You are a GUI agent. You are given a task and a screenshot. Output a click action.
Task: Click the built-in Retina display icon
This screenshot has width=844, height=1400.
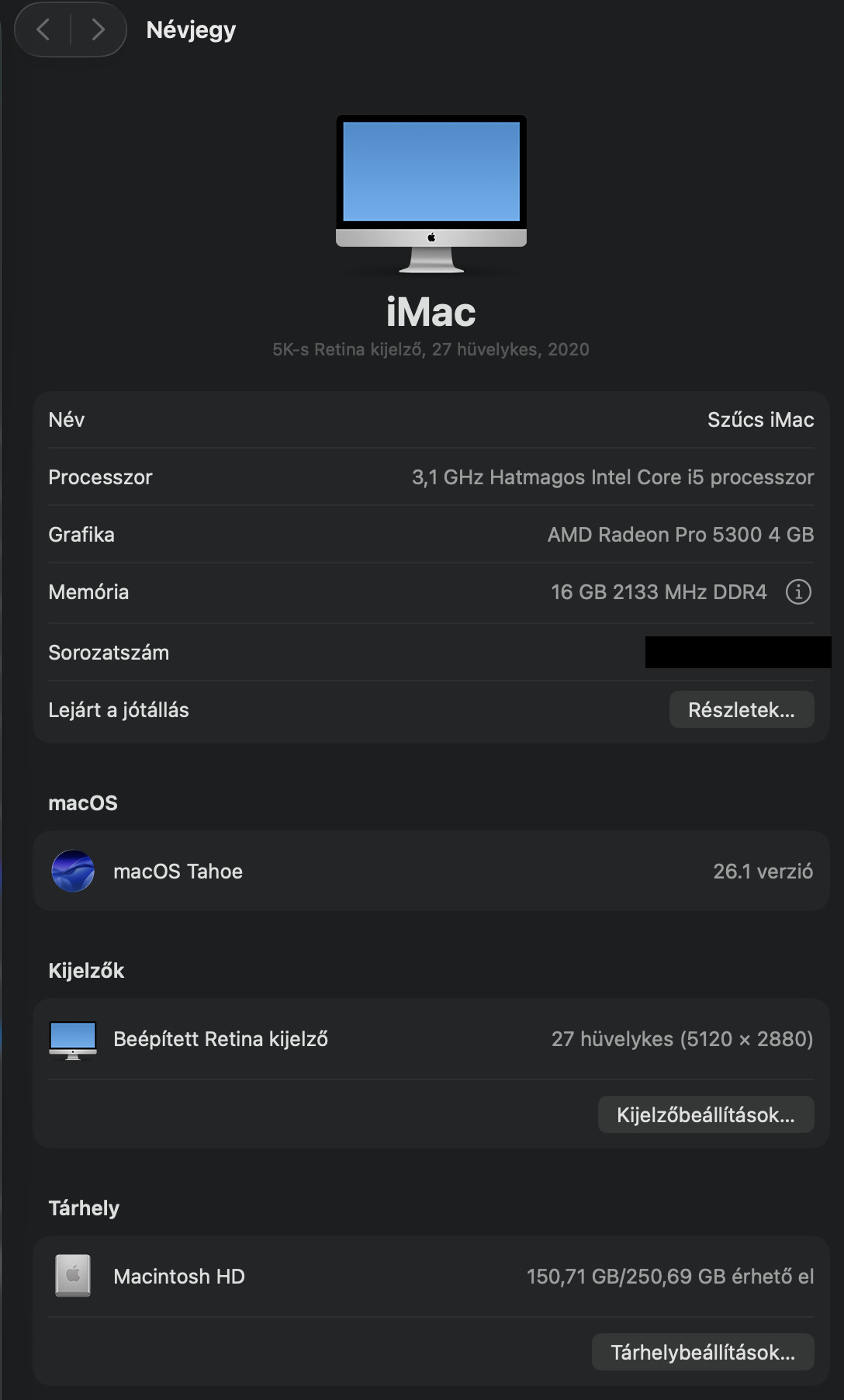tap(73, 1040)
